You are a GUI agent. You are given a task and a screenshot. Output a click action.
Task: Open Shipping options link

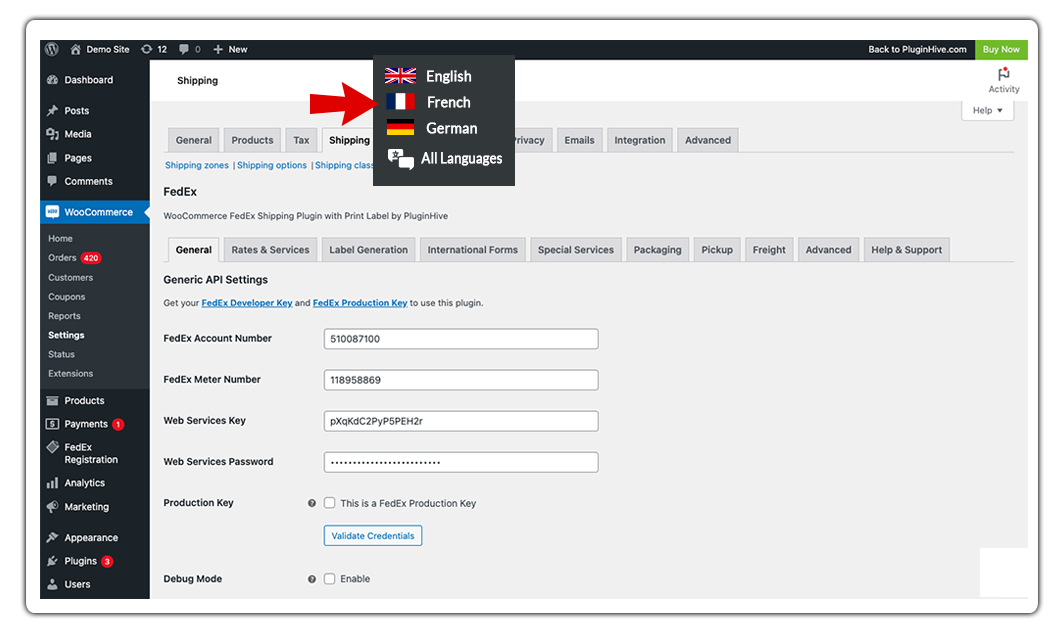click(x=272, y=165)
